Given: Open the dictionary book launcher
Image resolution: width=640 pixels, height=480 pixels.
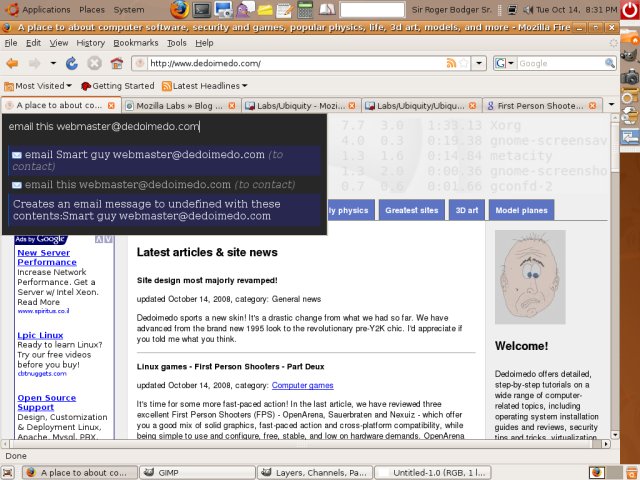Looking at the screenshot, I should (327, 9).
